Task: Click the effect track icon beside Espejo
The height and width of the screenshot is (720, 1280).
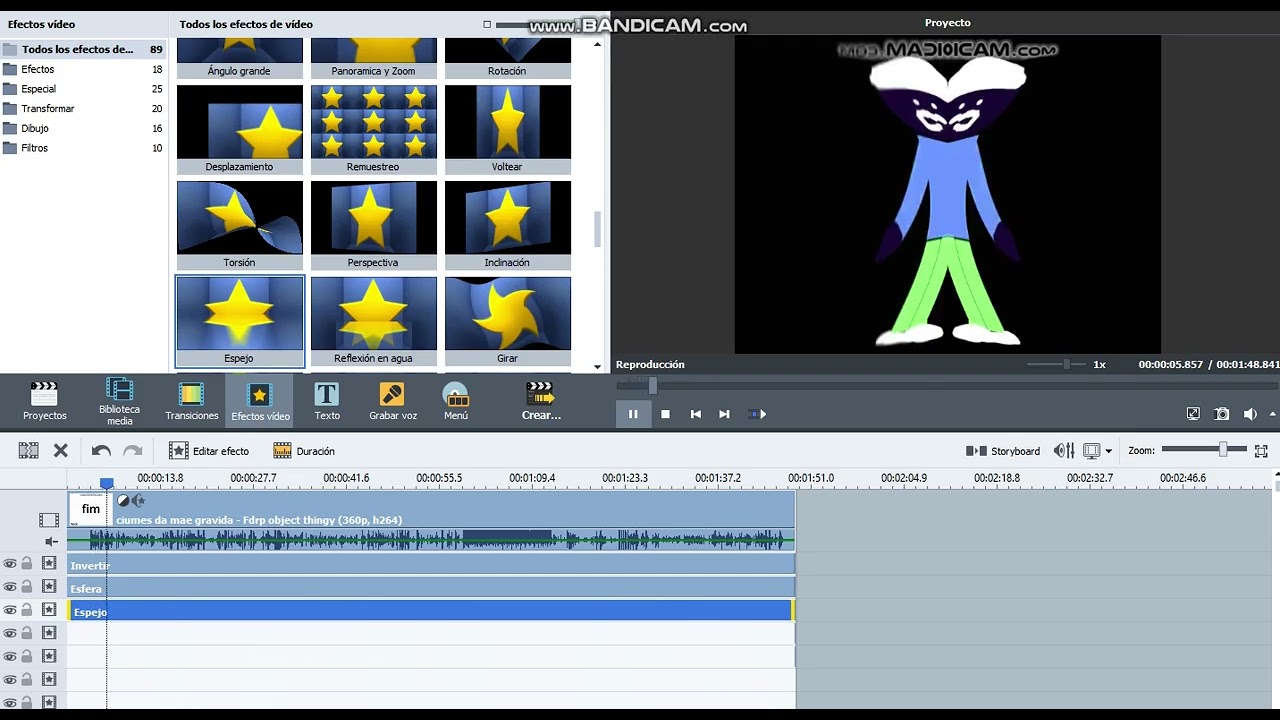Action: coord(48,610)
